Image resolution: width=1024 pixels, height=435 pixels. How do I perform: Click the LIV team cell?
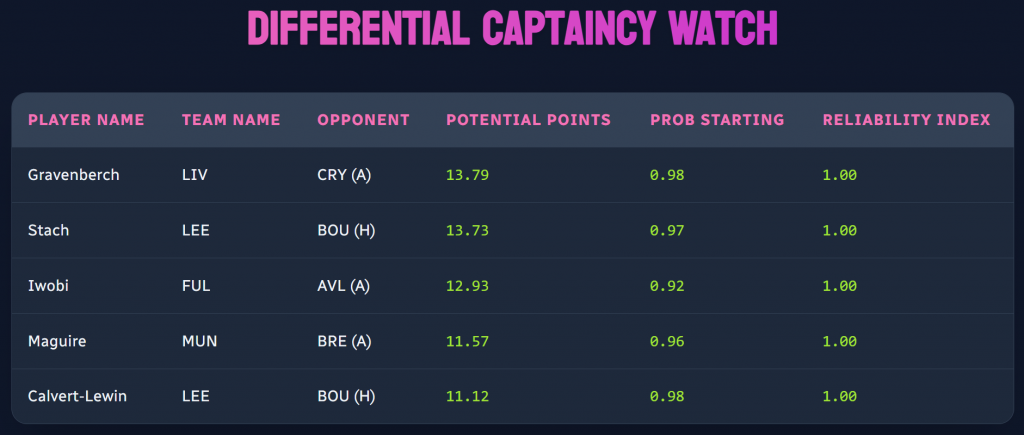(x=193, y=175)
